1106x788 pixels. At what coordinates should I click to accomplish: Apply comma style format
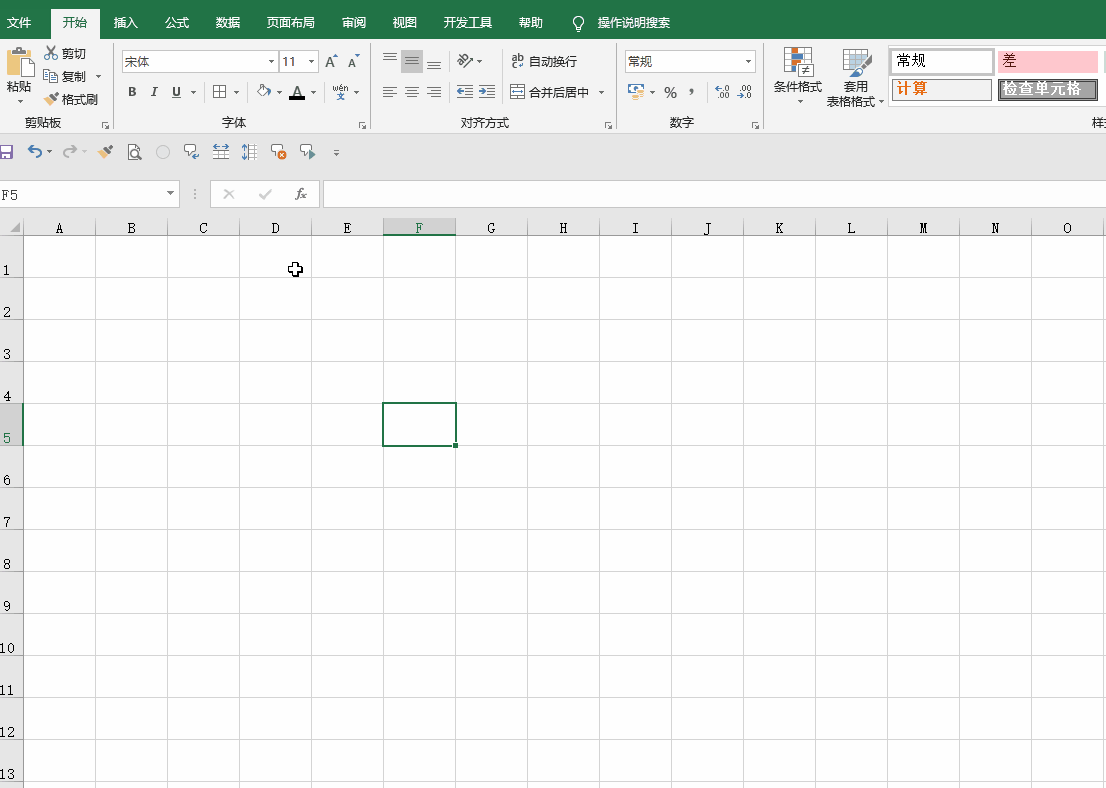tap(691, 92)
